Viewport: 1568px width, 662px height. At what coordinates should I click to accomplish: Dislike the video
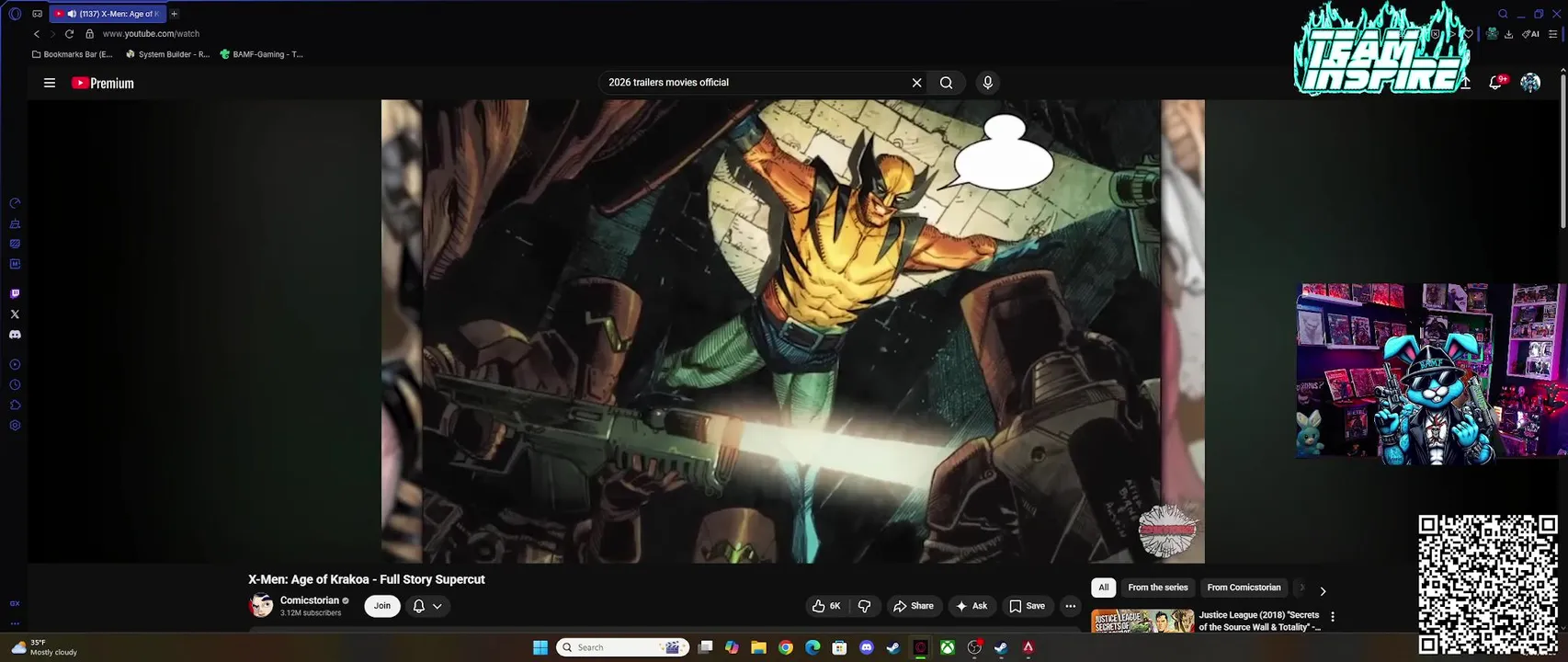tap(865, 606)
